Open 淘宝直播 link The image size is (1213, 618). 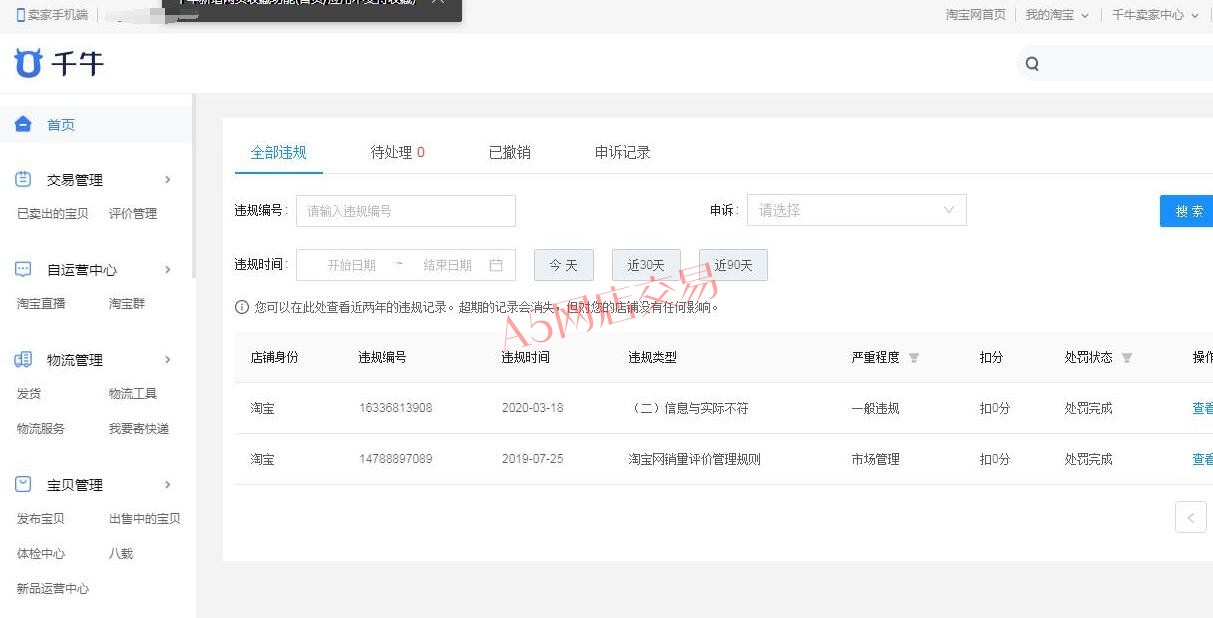tap(41, 303)
